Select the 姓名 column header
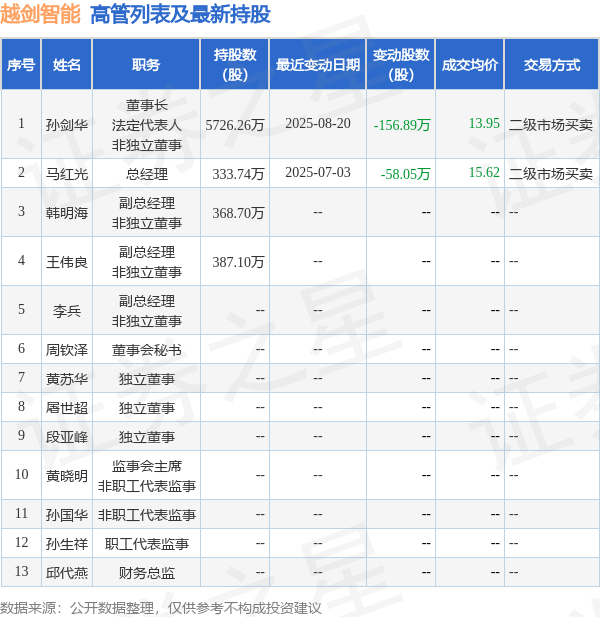The width and height of the screenshot is (600, 617). point(66,65)
